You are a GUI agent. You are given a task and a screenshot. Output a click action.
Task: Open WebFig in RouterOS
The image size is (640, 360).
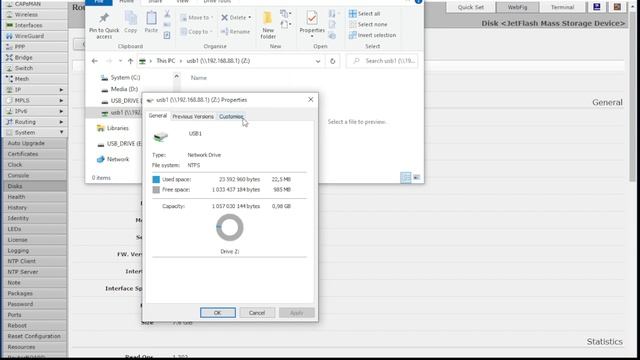click(x=517, y=7)
